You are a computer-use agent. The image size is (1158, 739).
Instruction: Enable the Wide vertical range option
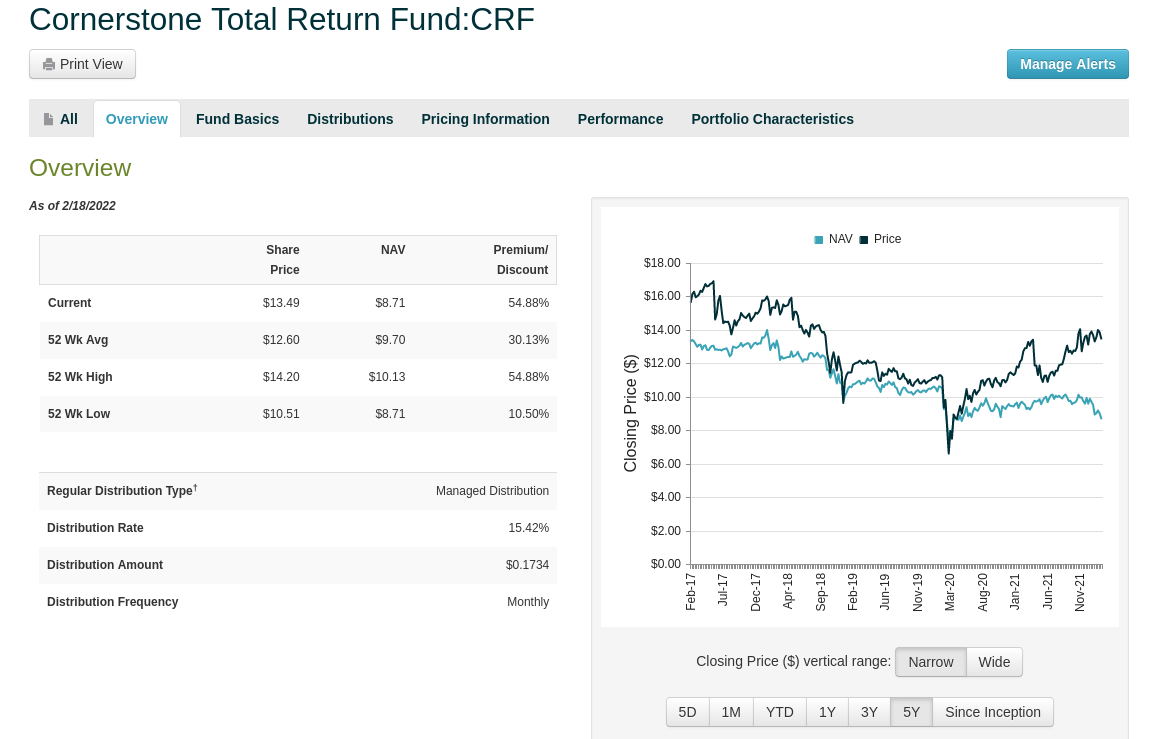[x=994, y=661]
